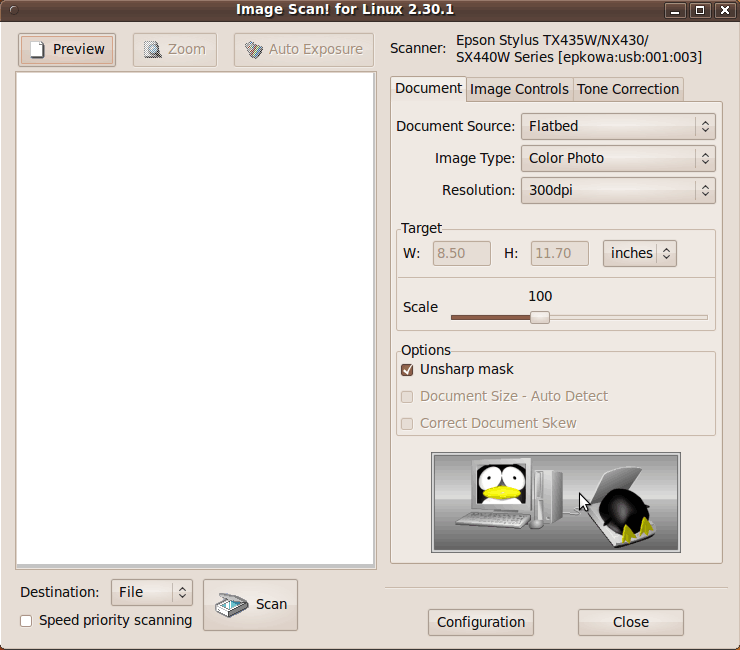Screen dimensions: 740x650
Task: Close window using title bar X
Action: point(725,10)
